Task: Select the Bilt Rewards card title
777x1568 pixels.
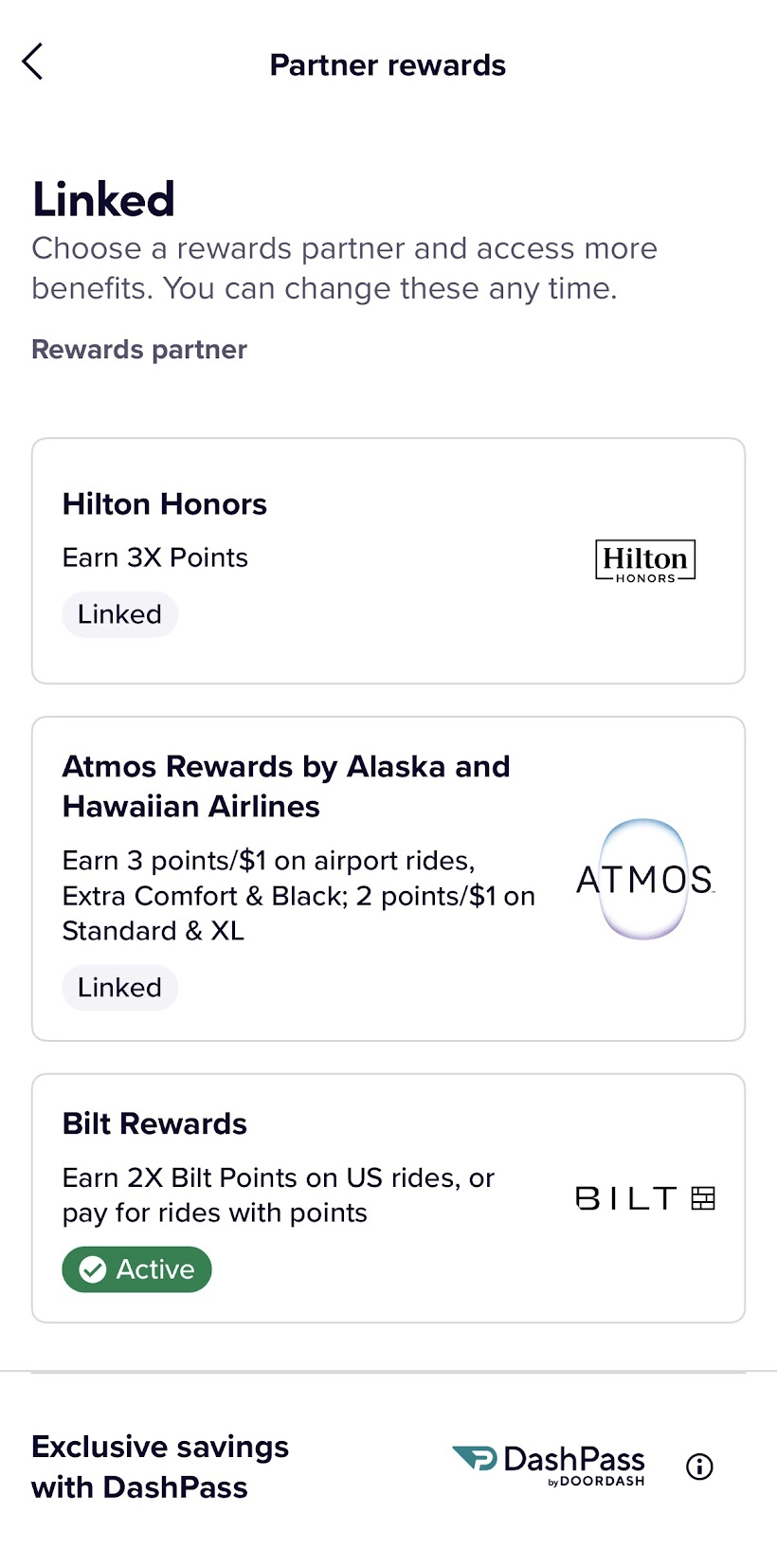Action: [x=154, y=1123]
